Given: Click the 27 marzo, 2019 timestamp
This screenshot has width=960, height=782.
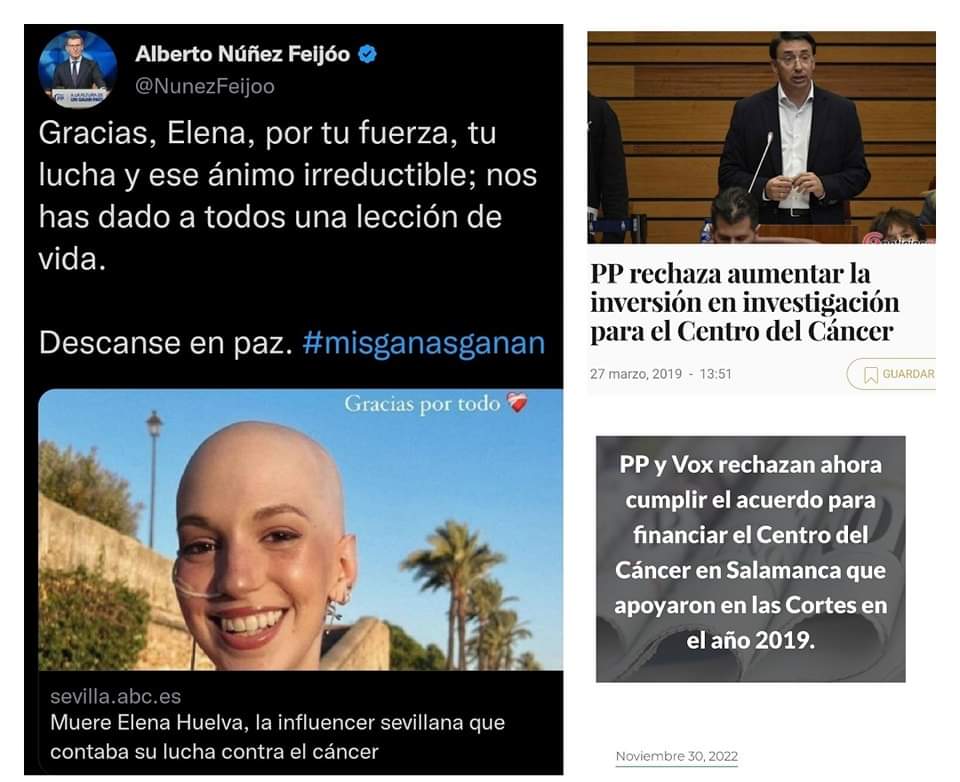Looking at the screenshot, I should tap(636, 374).
